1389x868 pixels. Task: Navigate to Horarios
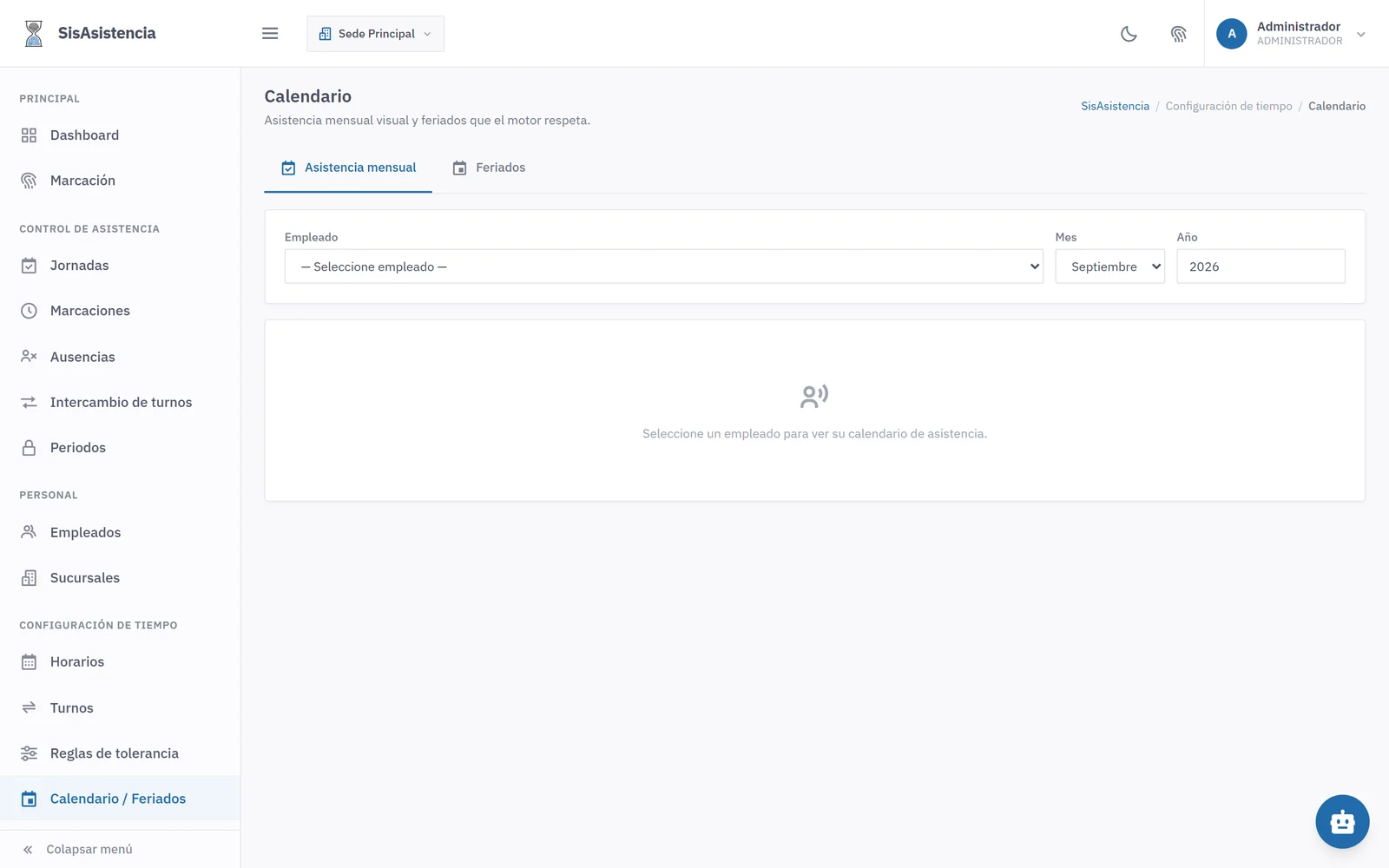(x=120, y=662)
